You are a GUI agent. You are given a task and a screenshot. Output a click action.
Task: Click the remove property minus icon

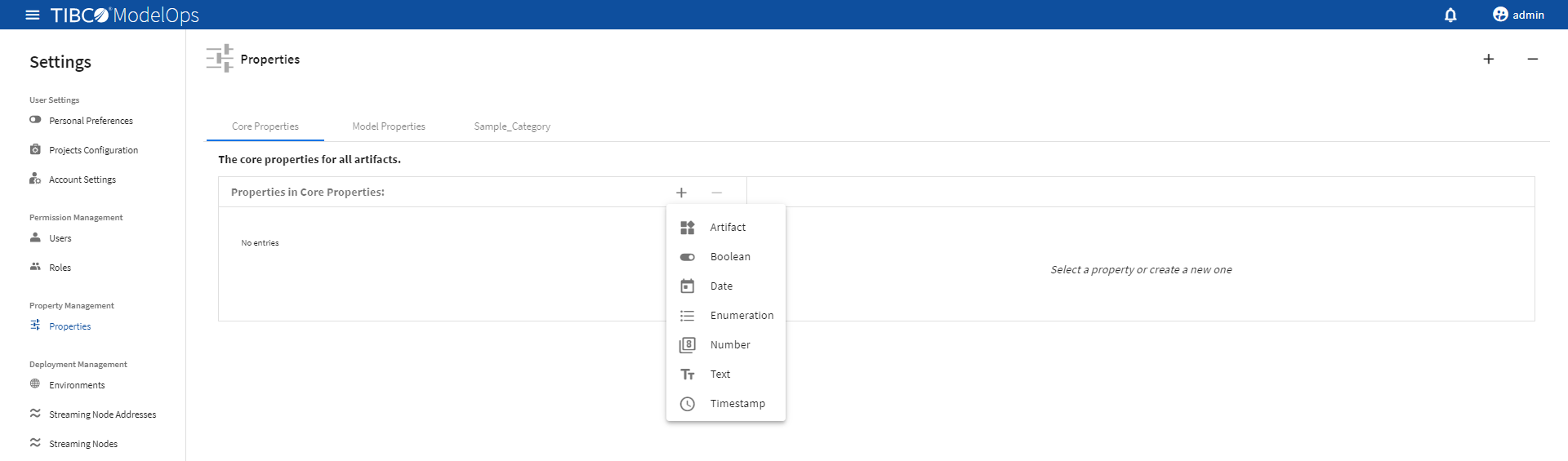click(717, 193)
